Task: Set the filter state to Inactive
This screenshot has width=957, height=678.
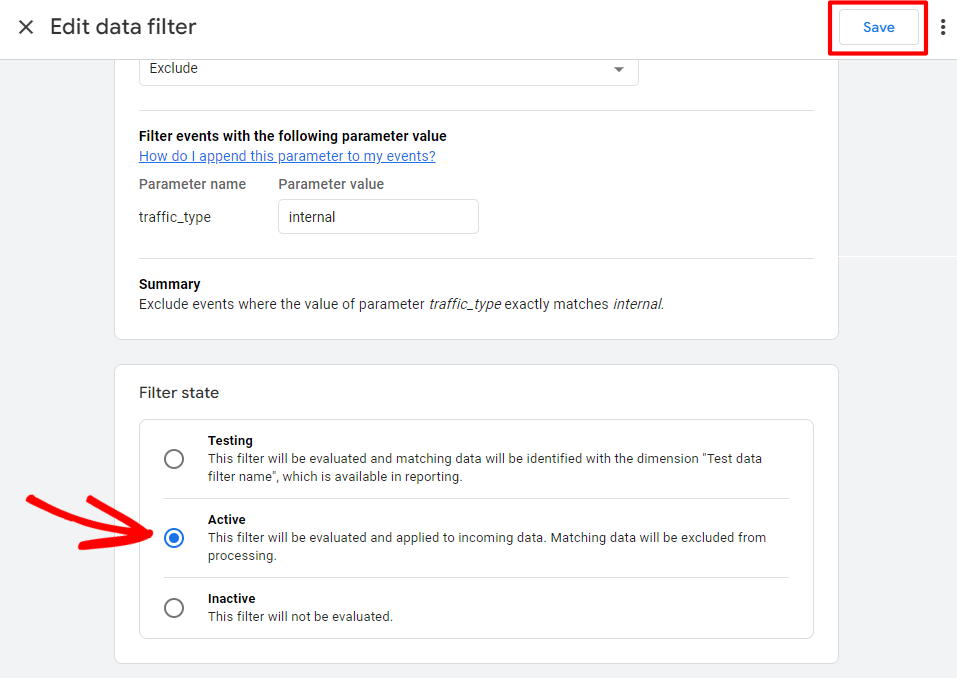Action: coord(174,607)
